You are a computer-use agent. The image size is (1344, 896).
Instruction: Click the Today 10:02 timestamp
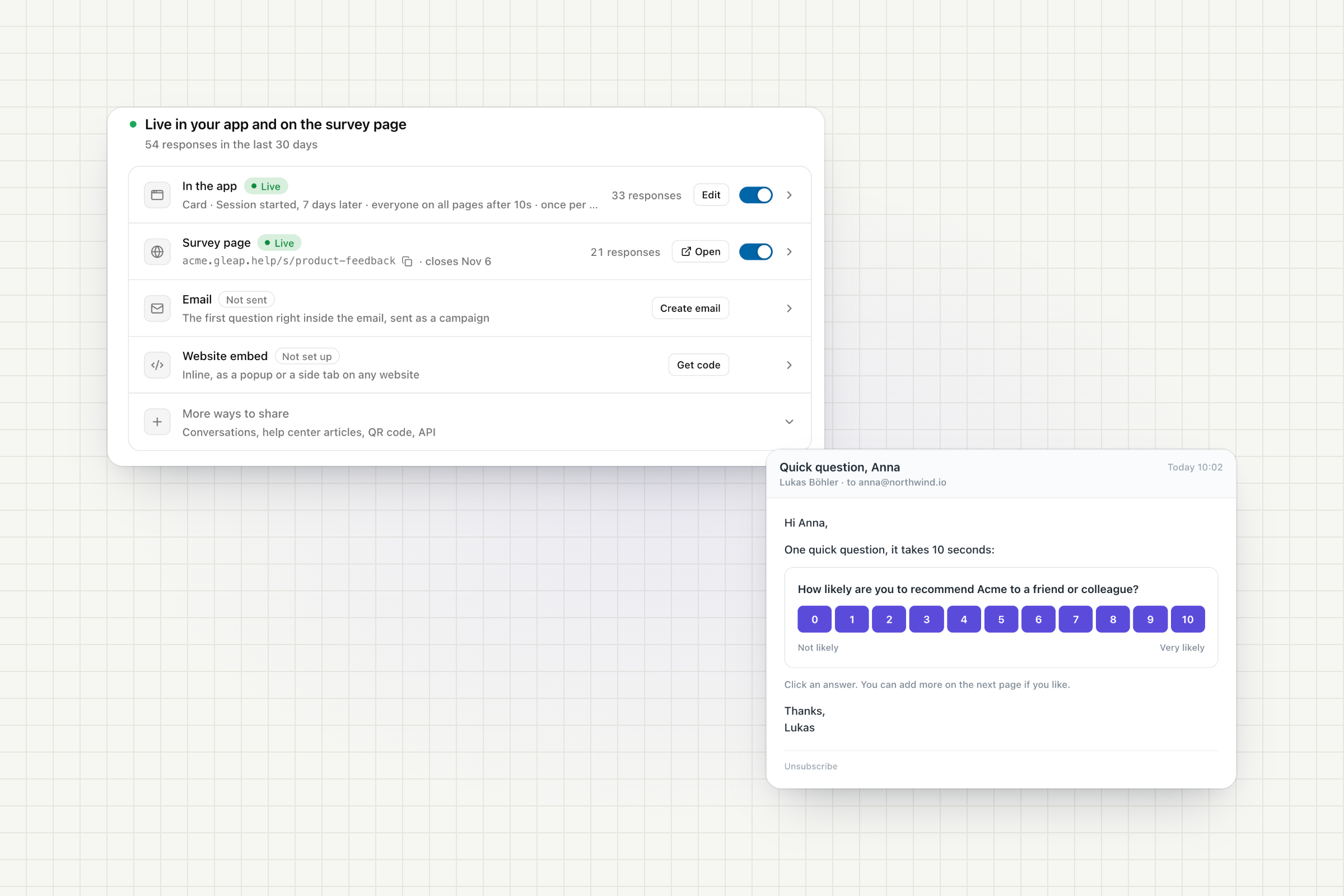click(x=1195, y=468)
